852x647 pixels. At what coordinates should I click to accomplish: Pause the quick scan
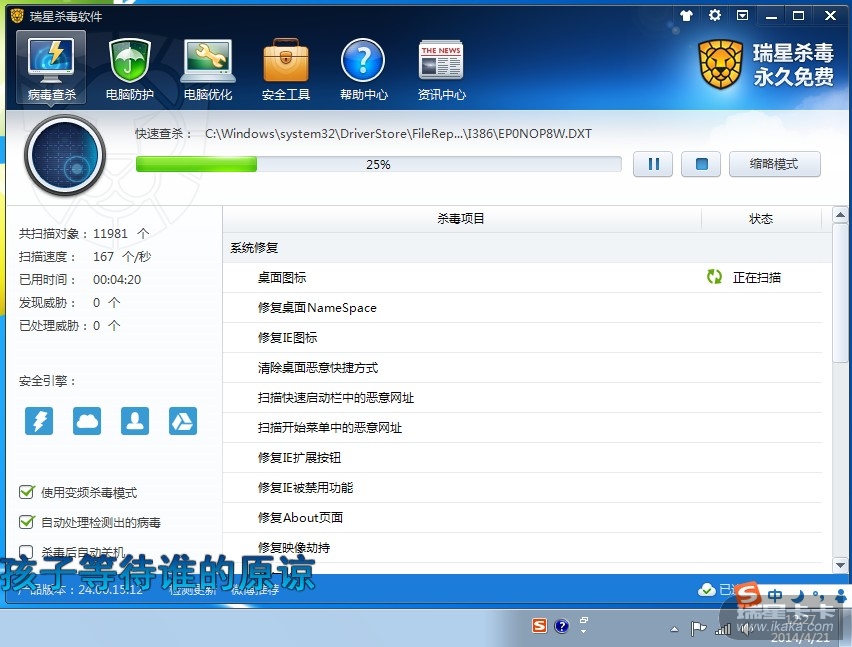tap(653, 164)
